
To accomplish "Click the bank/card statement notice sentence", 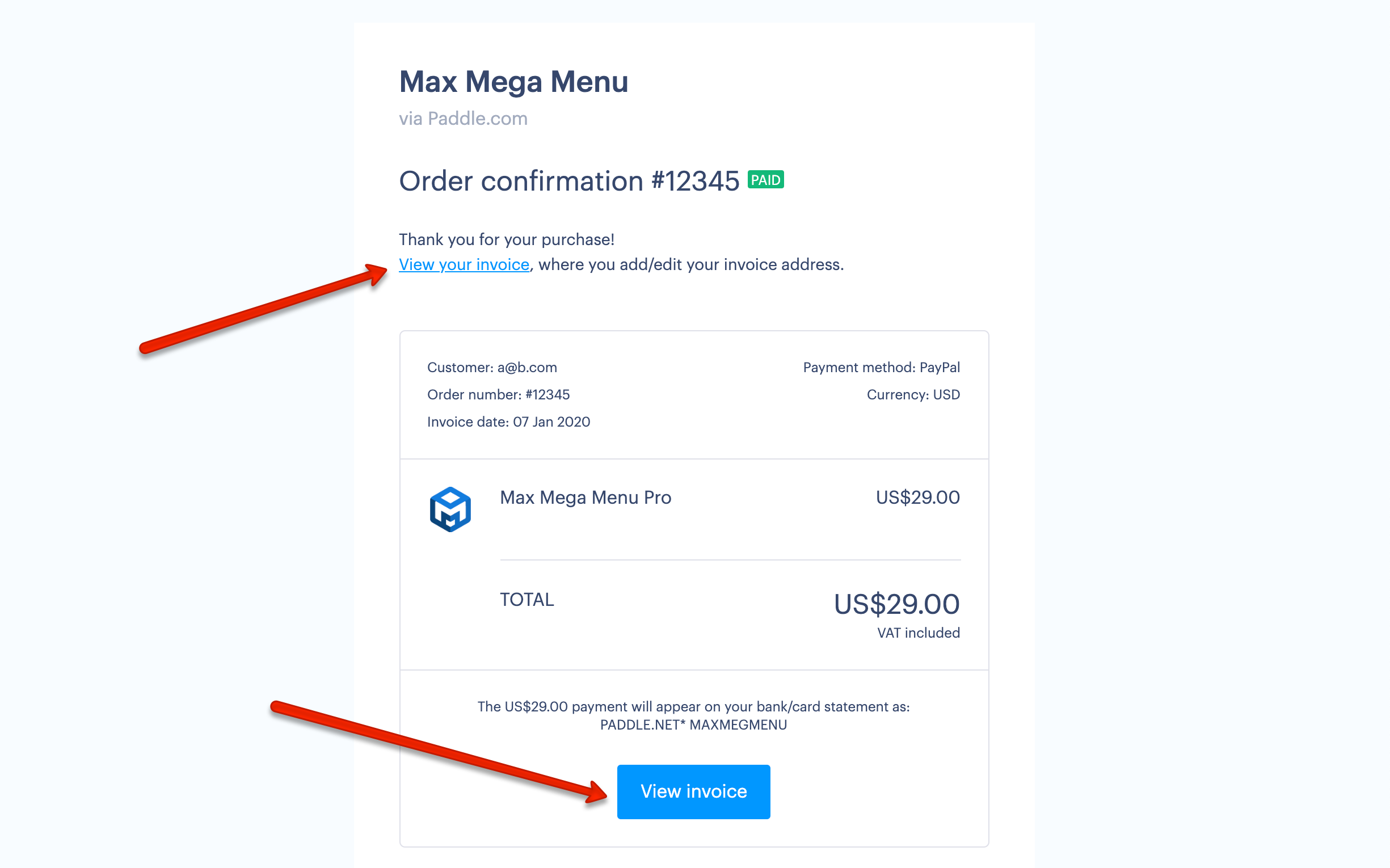I will tap(693, 707).
